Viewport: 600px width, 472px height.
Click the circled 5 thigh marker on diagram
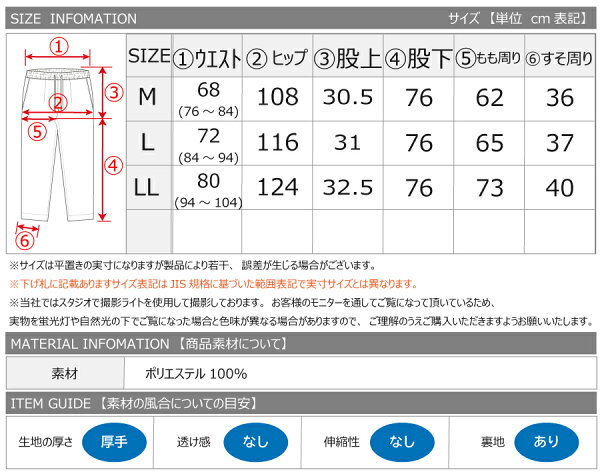pos(36,129)
